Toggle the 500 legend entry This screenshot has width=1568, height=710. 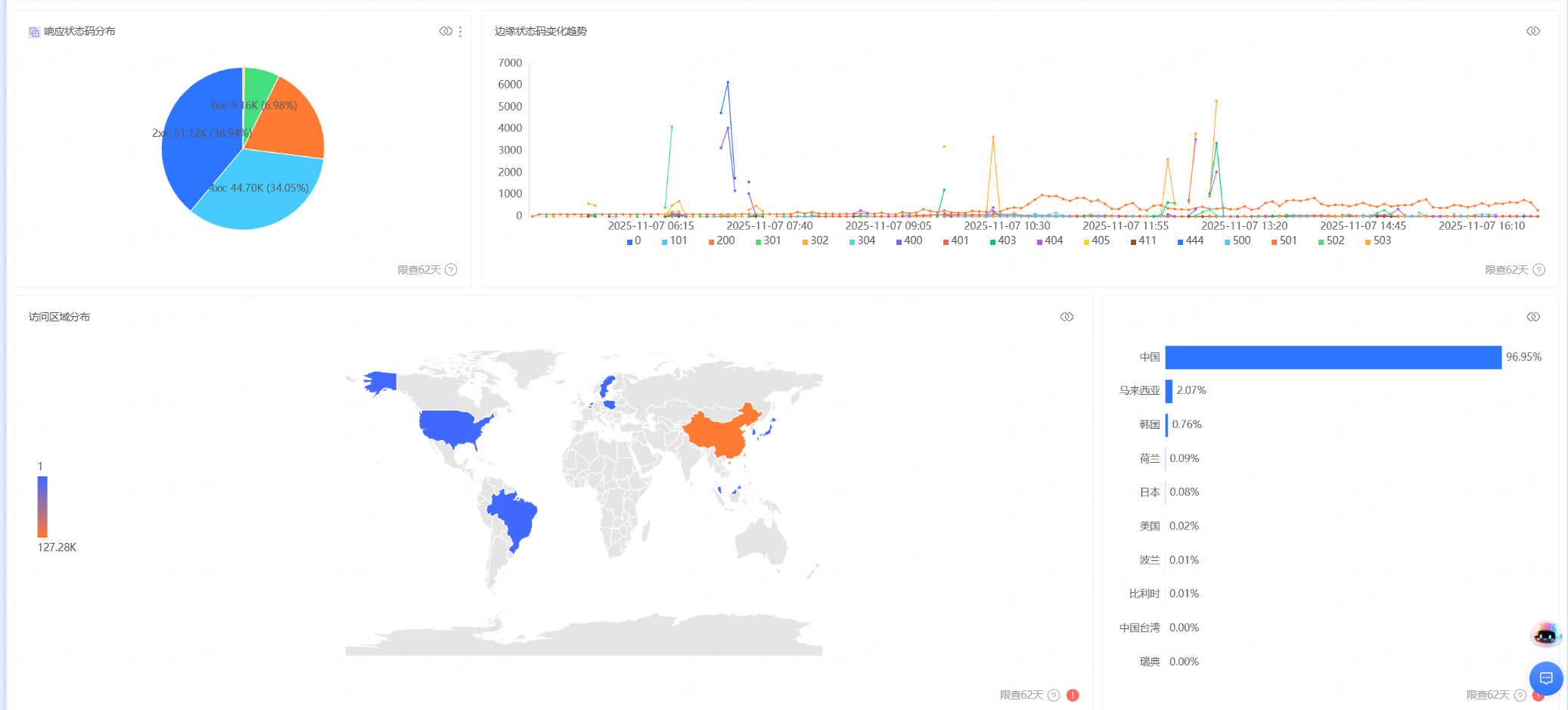click(1237, 241)
